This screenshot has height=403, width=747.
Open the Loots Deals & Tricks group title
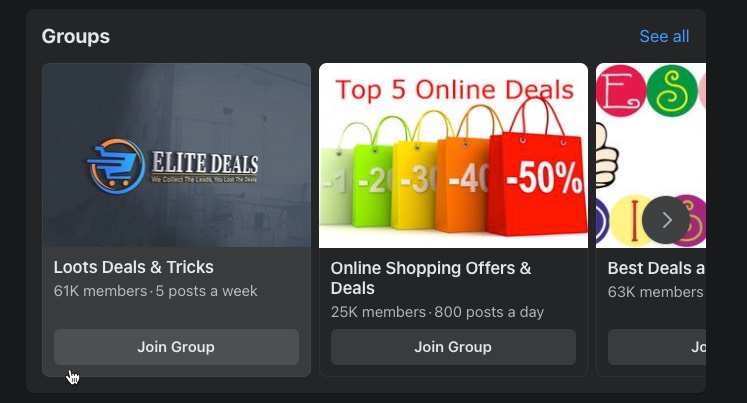click(133, 267)
